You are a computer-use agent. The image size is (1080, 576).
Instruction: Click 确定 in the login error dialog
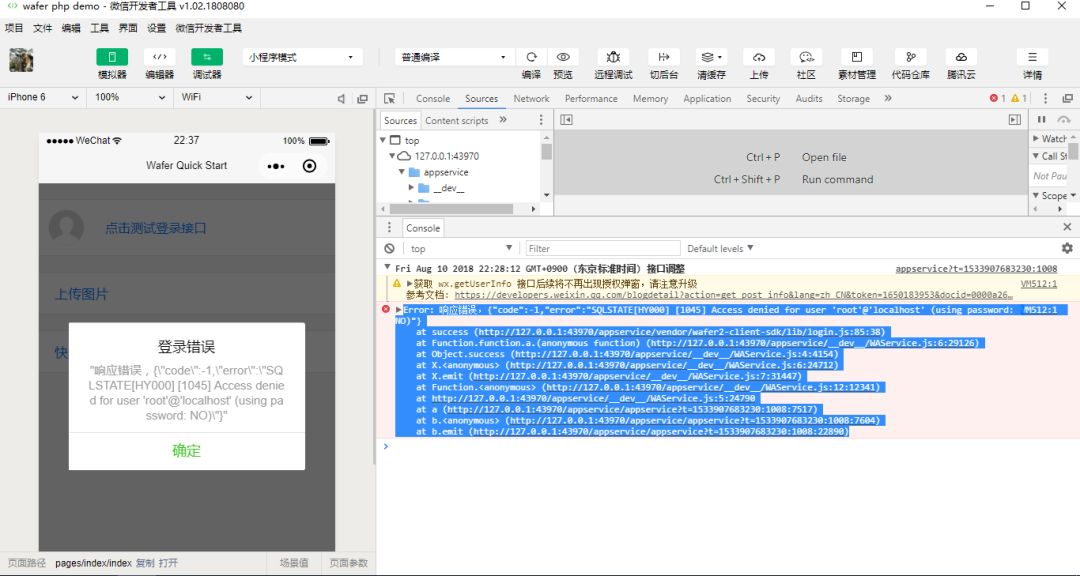[x=187, y=451]
